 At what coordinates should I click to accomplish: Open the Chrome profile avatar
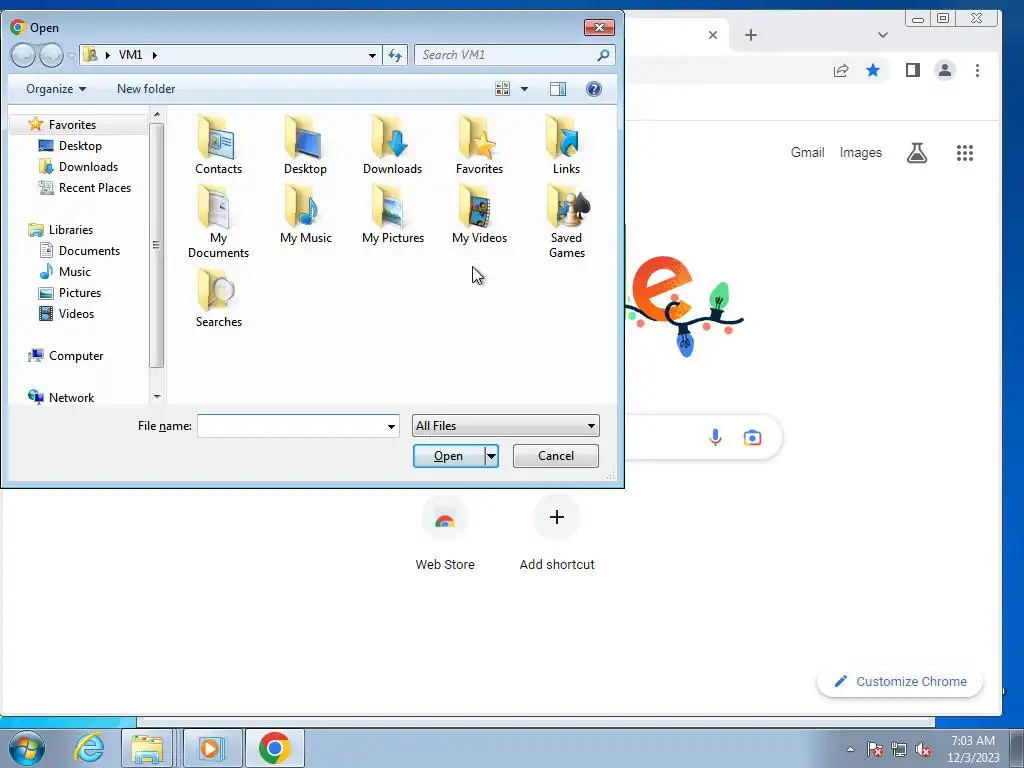pos(944,71)
